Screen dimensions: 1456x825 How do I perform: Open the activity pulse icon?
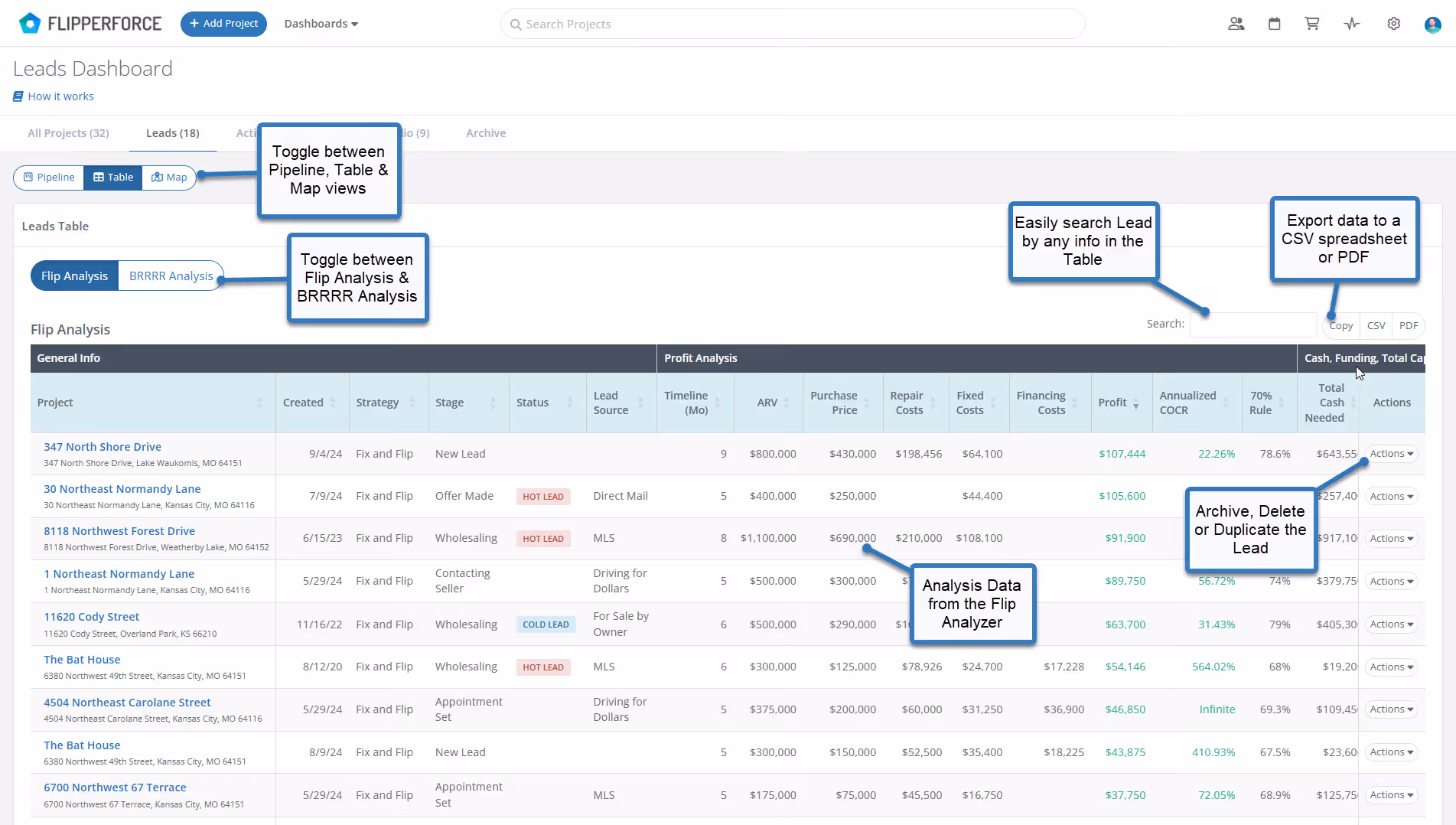pos(1352,24)
